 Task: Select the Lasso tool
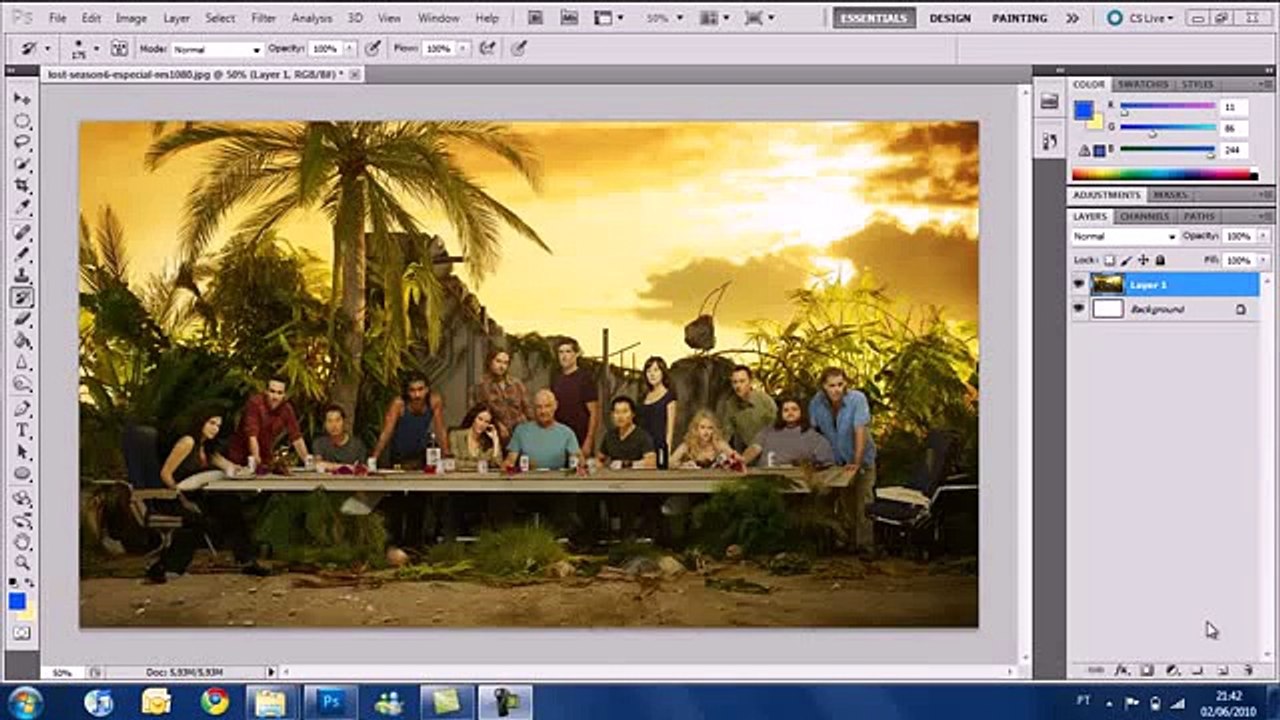pyautogui.click(x=22, y=143)
